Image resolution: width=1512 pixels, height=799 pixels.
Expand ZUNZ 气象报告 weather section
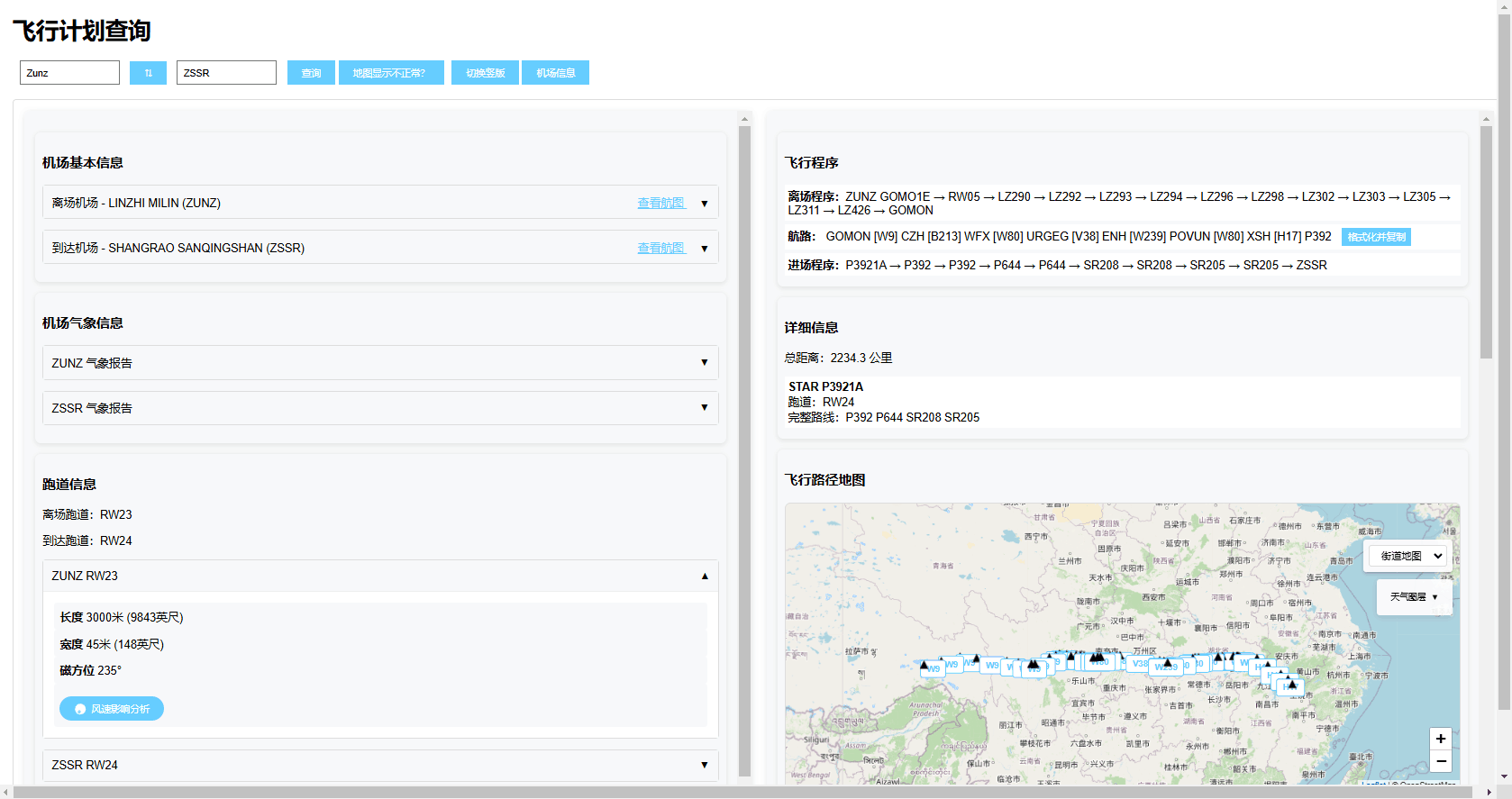click(380, 363)
